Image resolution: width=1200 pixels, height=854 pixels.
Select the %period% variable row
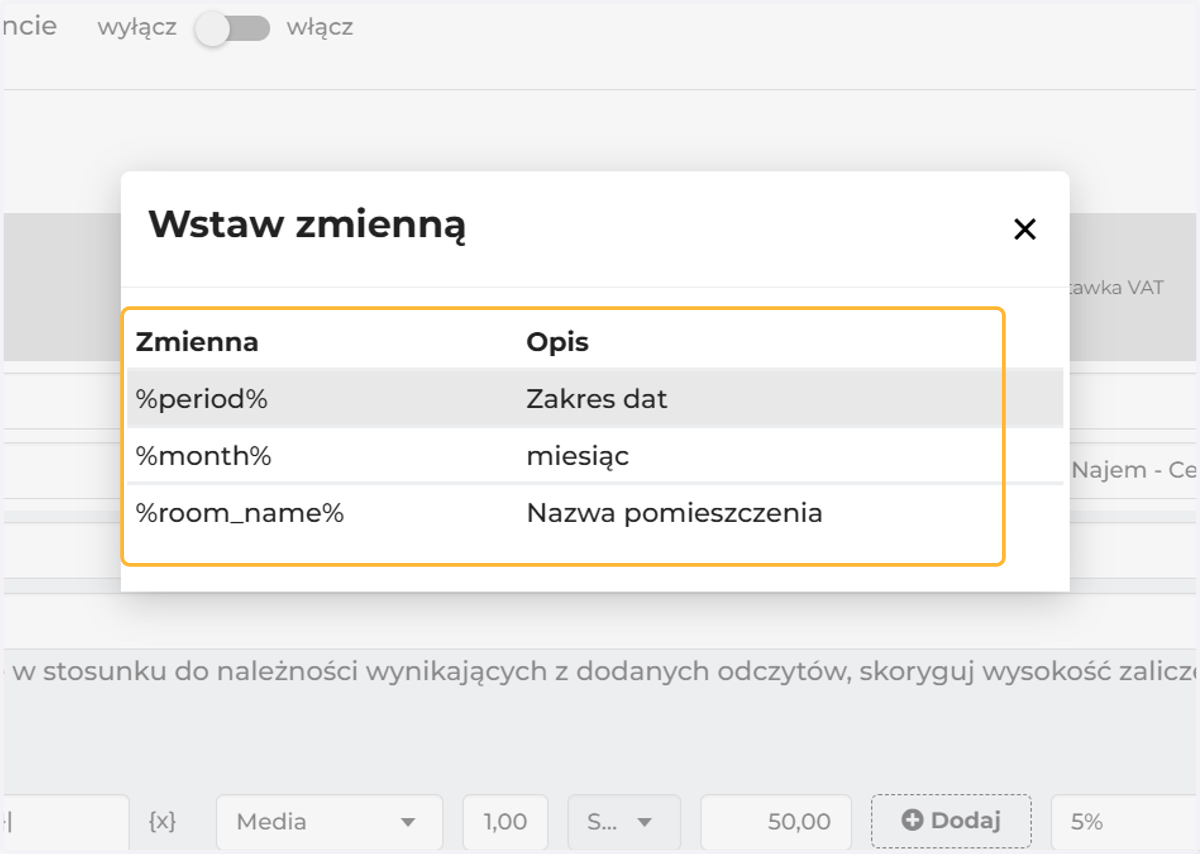click(x=595, y=400)
